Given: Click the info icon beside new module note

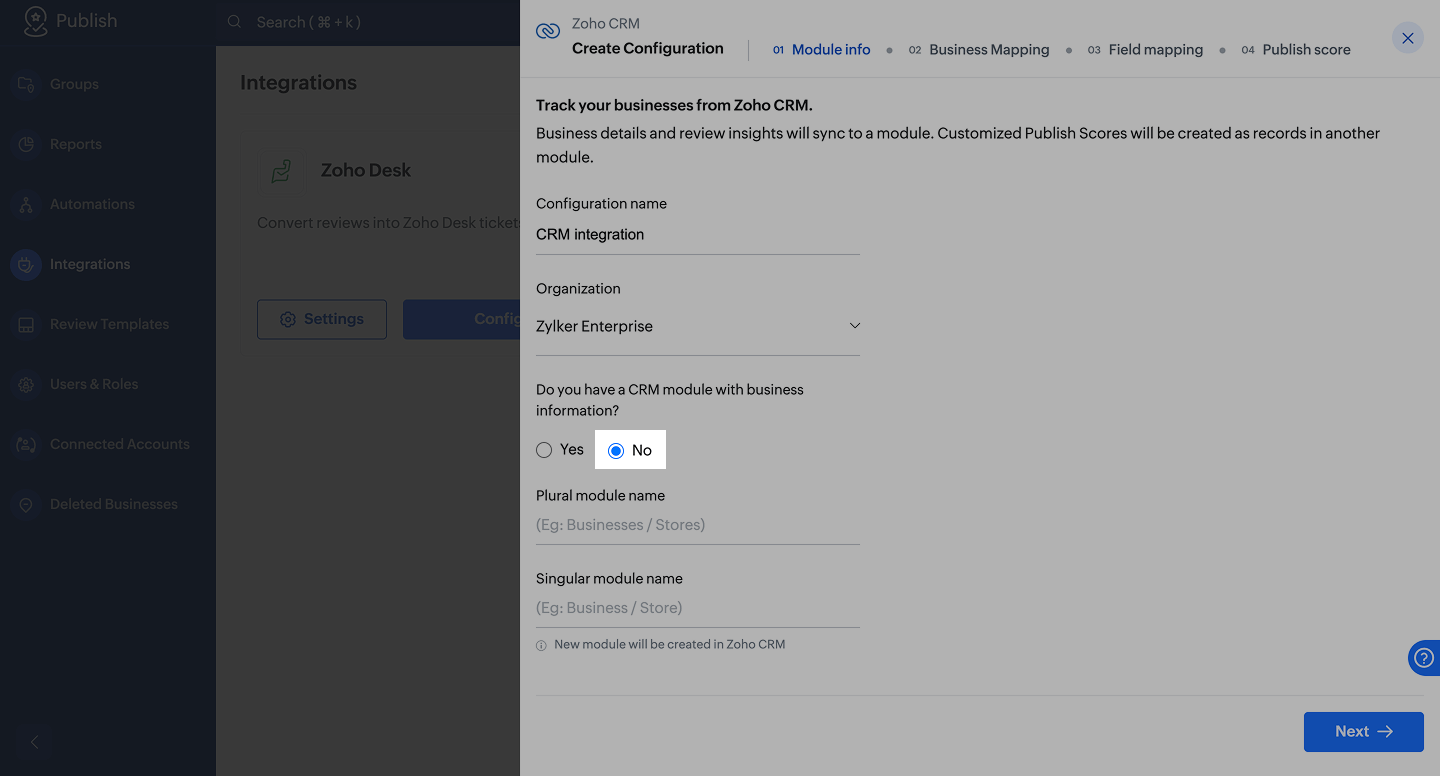Looking at the screenshot, I should (x=541, y=645).
